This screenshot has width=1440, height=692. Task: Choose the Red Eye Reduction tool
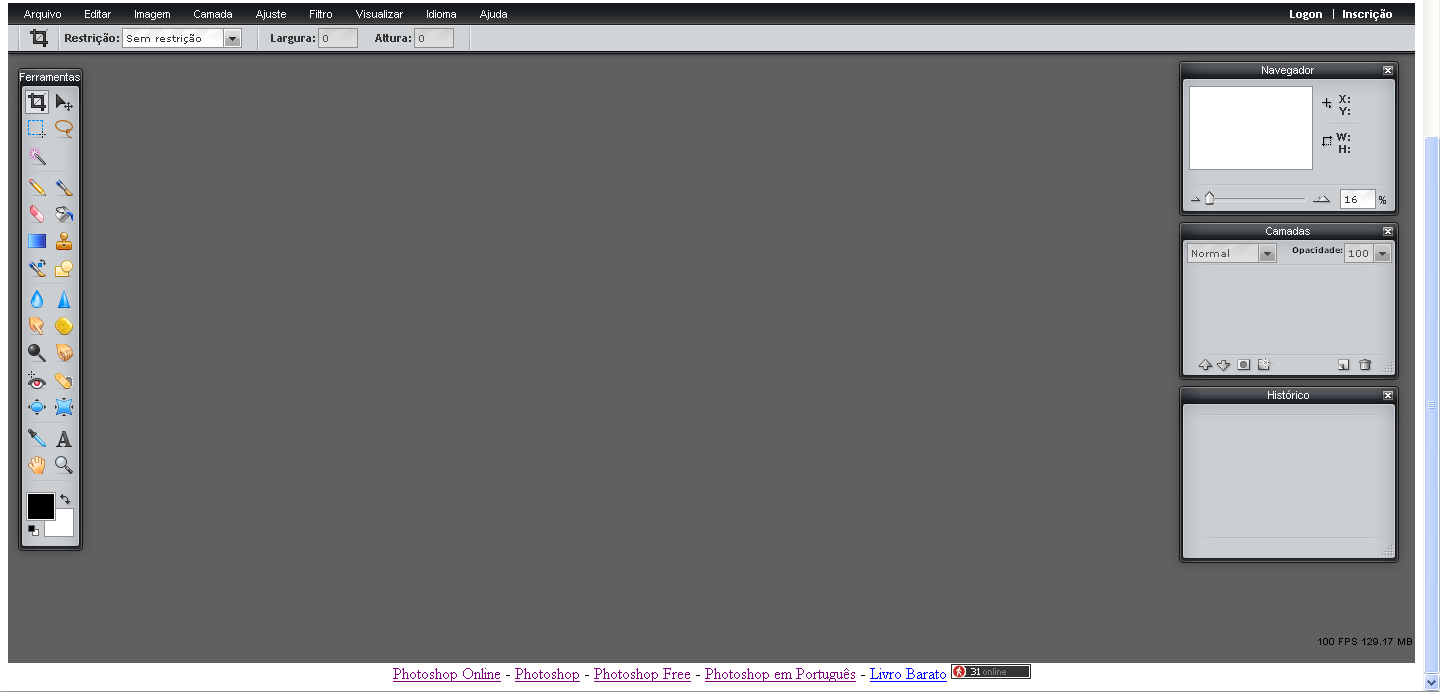[x=37, y=381]
